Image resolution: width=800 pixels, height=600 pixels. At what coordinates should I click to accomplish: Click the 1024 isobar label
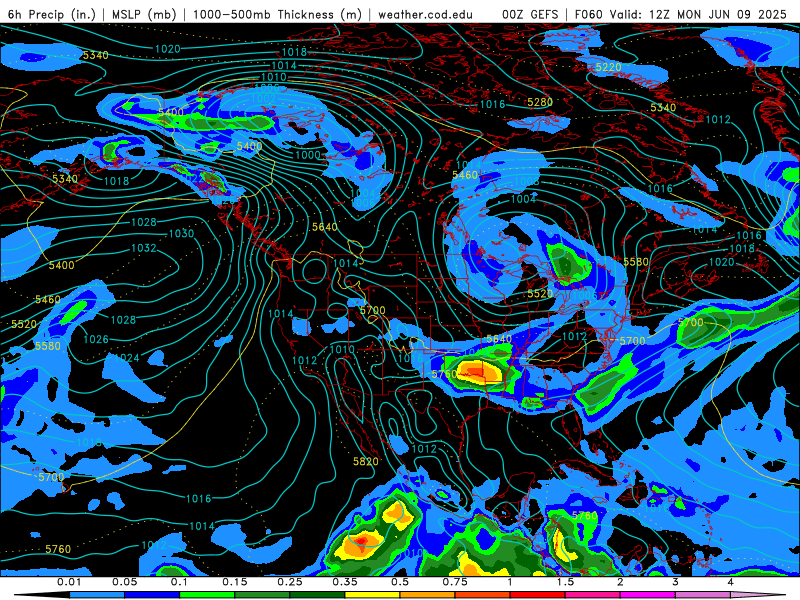point(127,358)
